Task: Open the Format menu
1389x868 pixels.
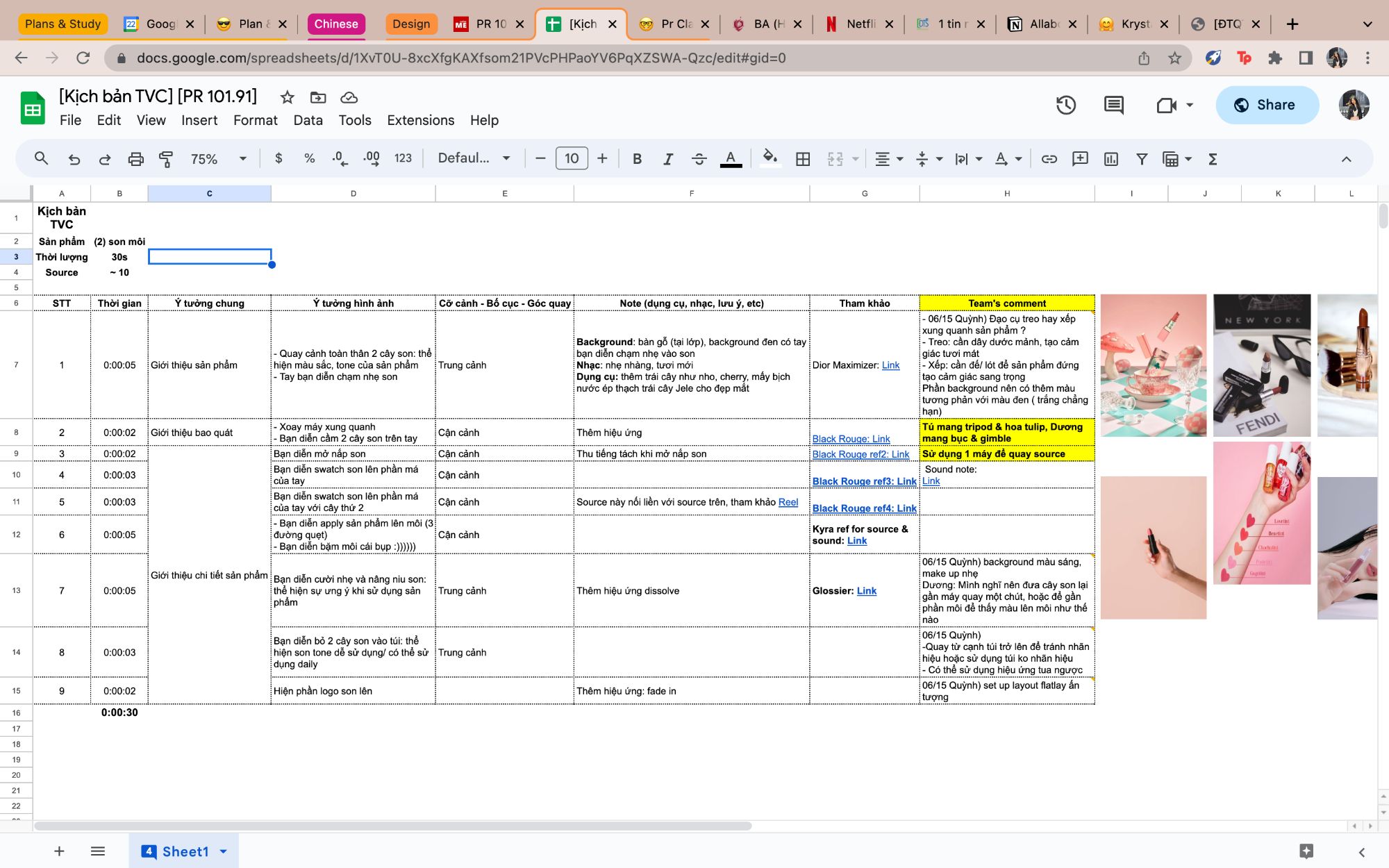Action: pos(255,120)
